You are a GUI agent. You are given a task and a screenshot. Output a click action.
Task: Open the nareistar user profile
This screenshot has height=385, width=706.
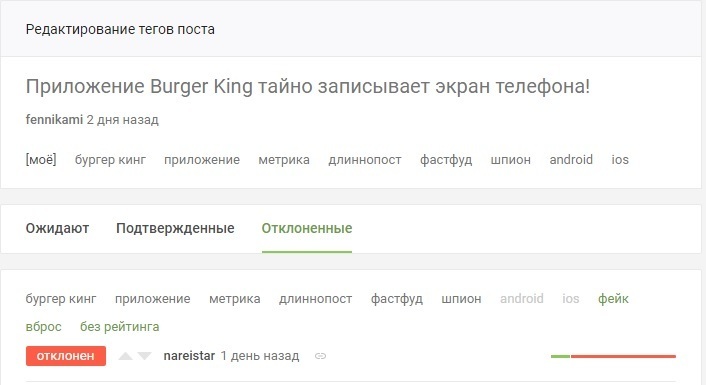189,356
